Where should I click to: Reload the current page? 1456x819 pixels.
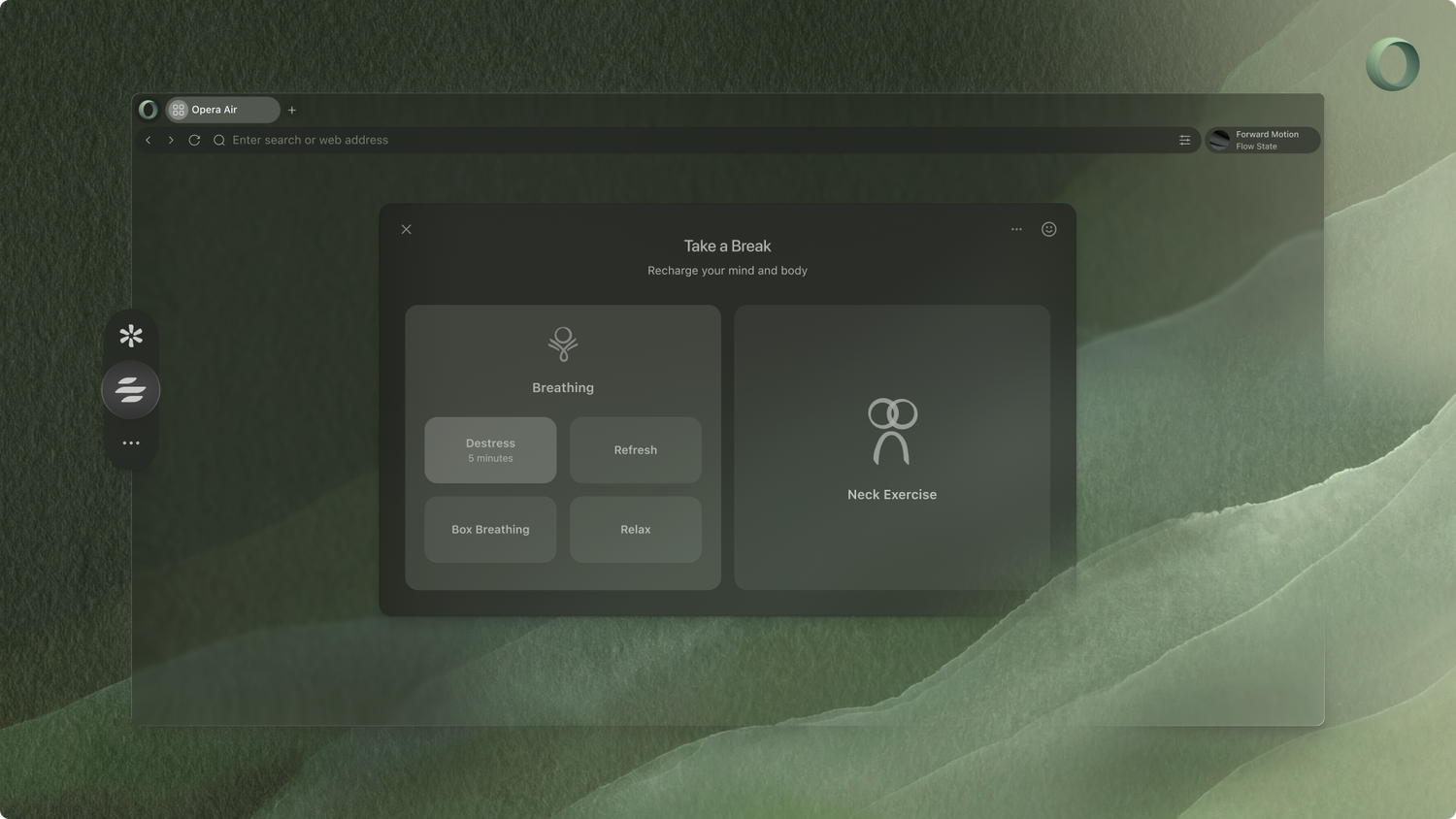tap(194, 140)
